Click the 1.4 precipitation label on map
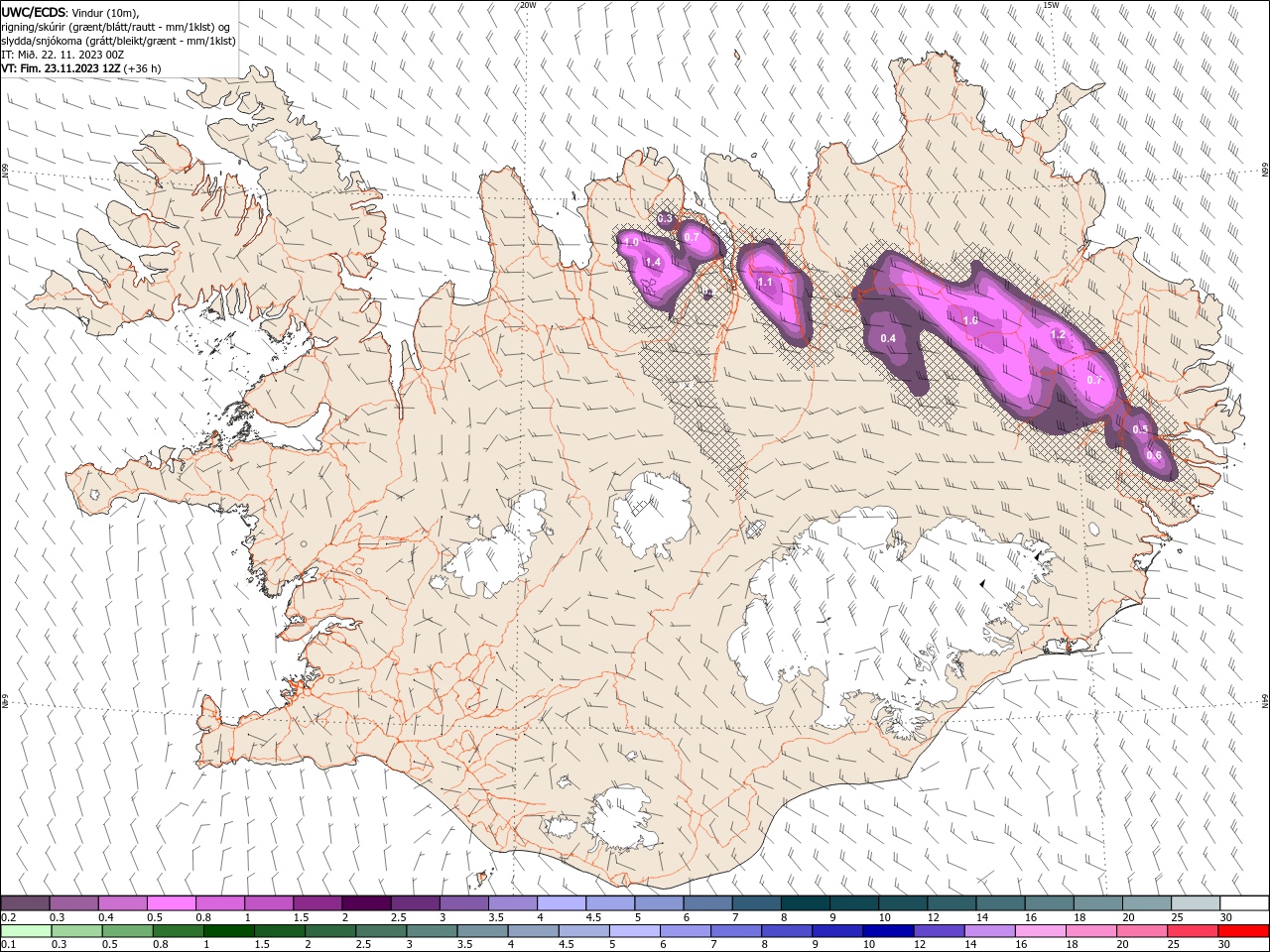 [653, 262]
